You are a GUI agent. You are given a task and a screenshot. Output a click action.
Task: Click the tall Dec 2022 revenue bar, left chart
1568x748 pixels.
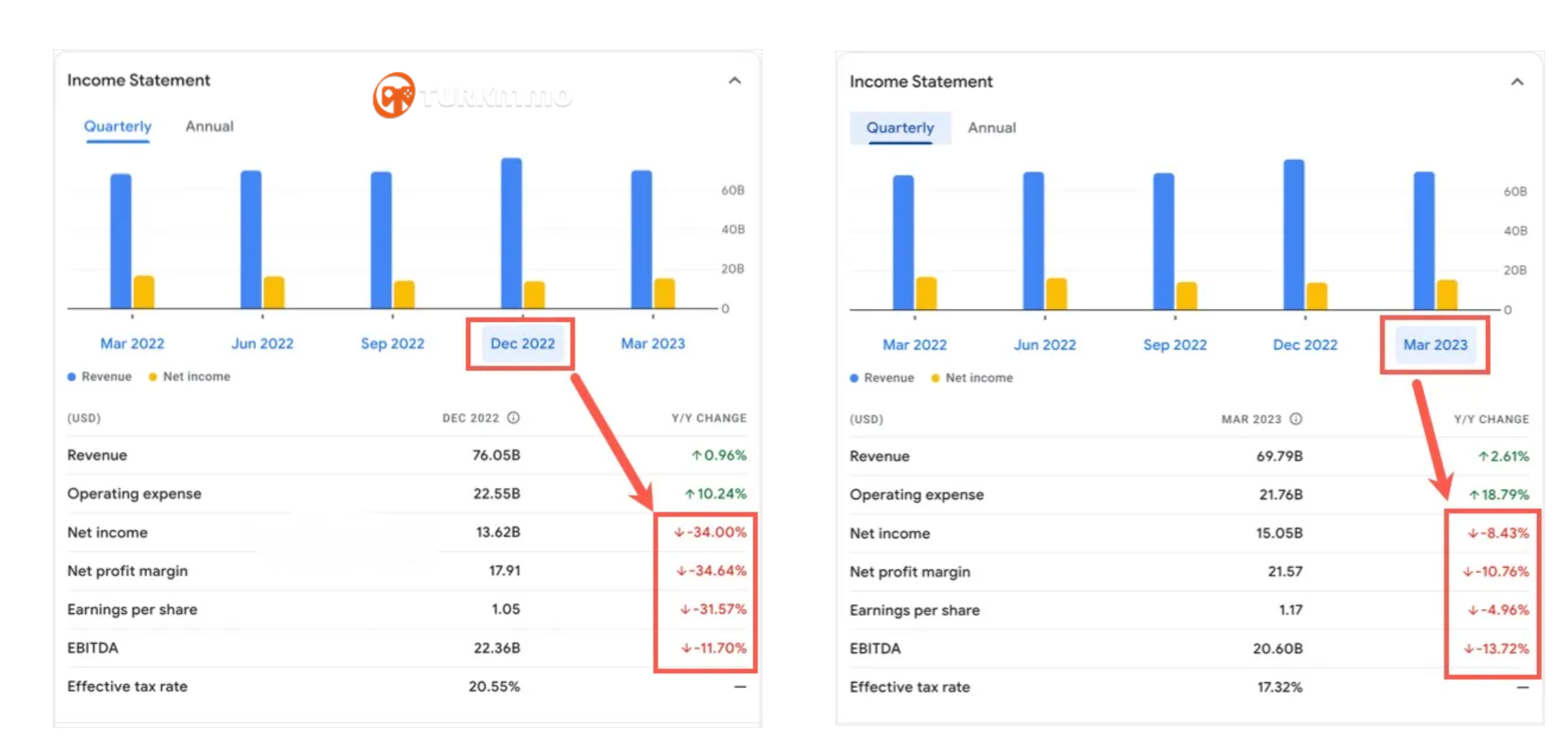point(511,233)
